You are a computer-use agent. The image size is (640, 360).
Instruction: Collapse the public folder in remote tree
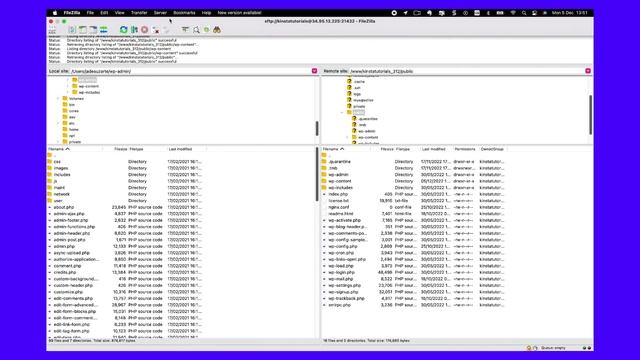point(342,112)
